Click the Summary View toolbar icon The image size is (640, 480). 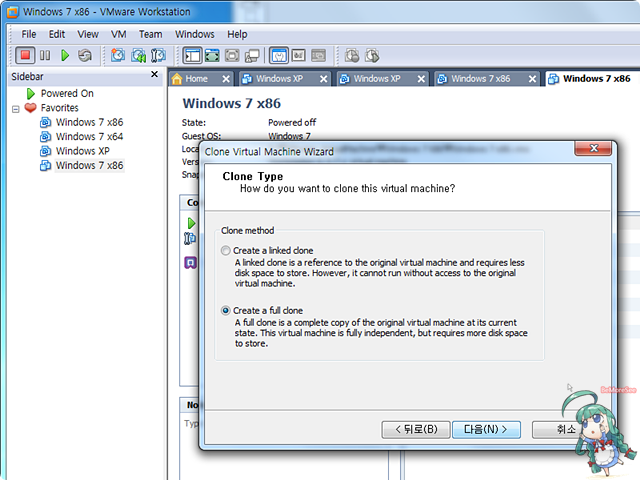[x=279, y=55]
